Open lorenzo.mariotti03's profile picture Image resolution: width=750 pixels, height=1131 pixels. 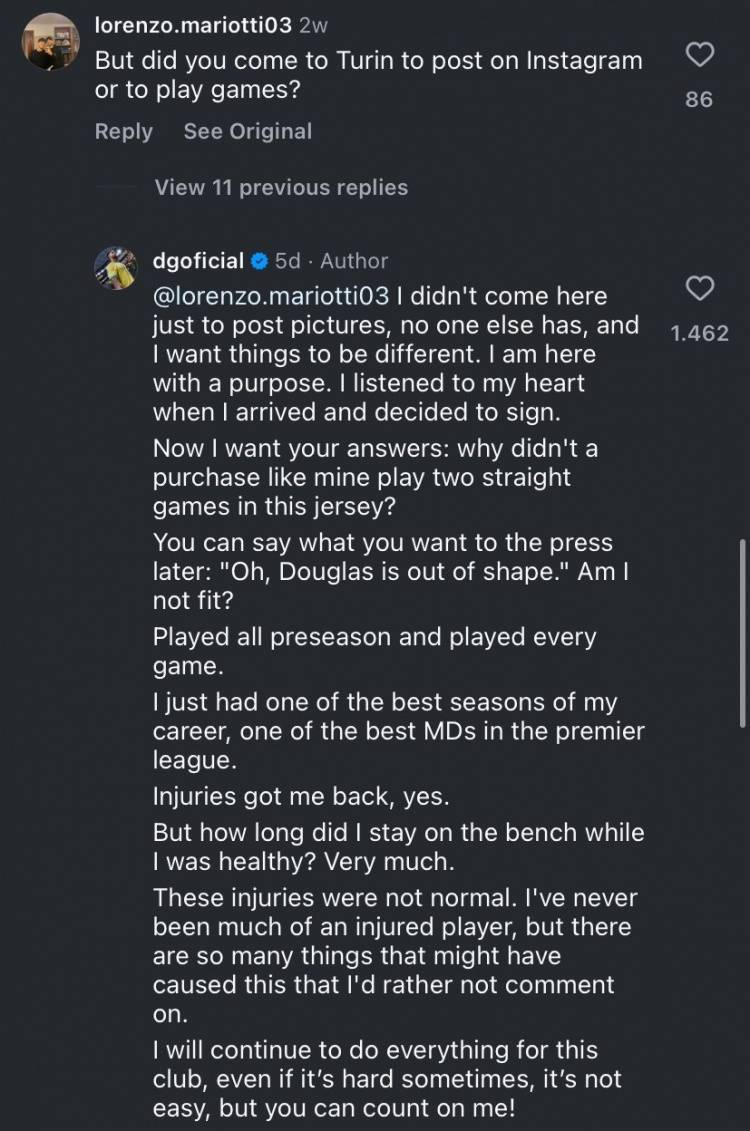tap(50, 42)
